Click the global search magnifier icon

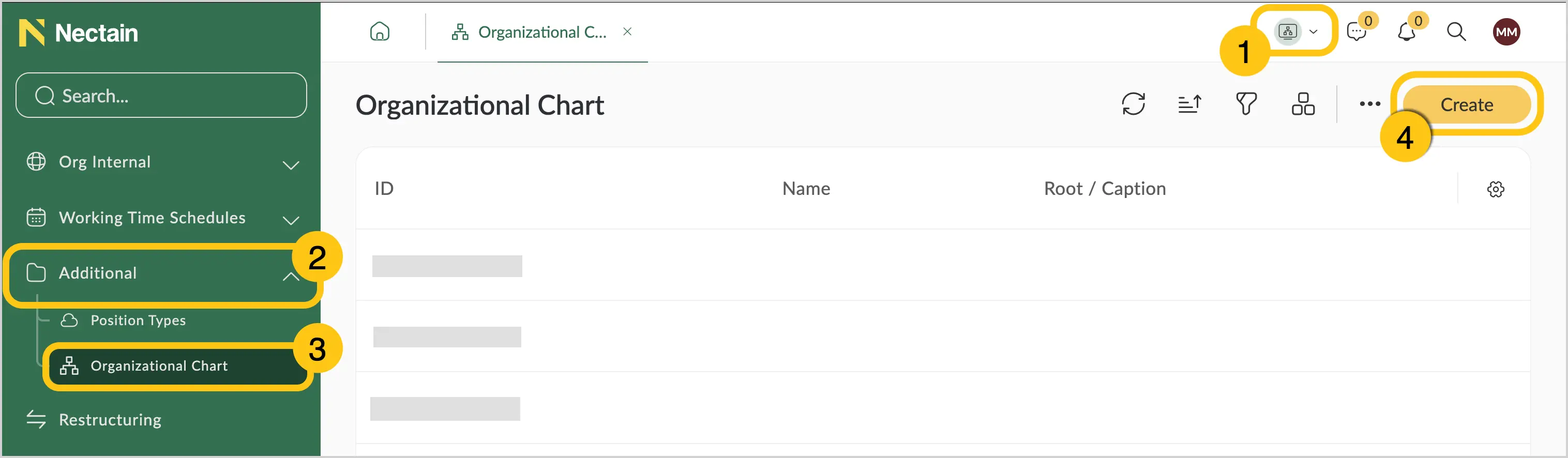pyautogui.click(x=1456, y=32)
